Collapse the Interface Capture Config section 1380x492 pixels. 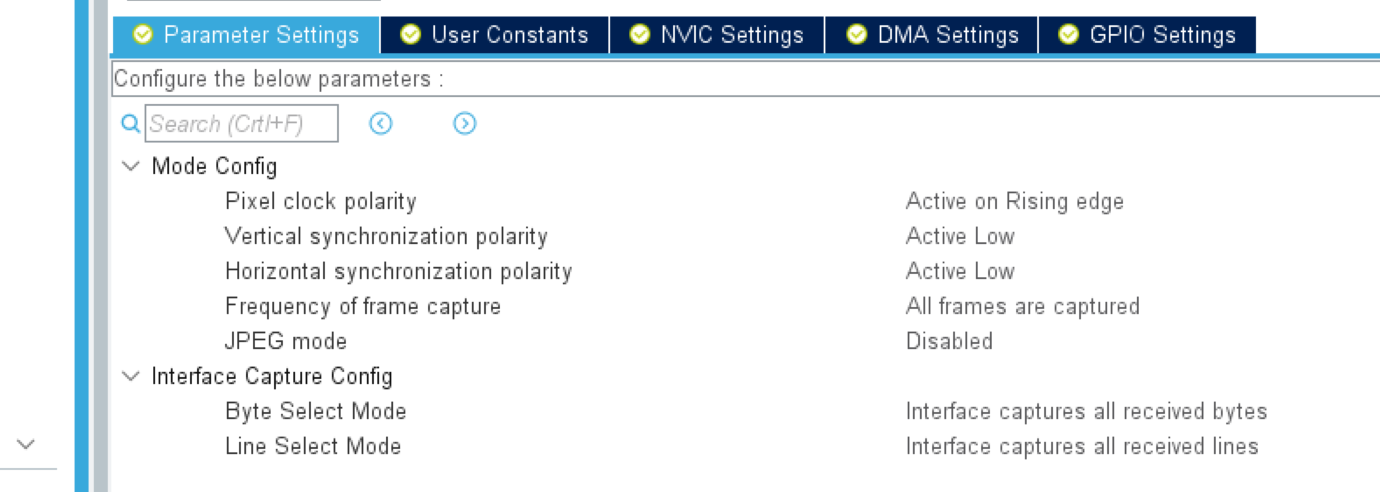[x=130, y=376]
